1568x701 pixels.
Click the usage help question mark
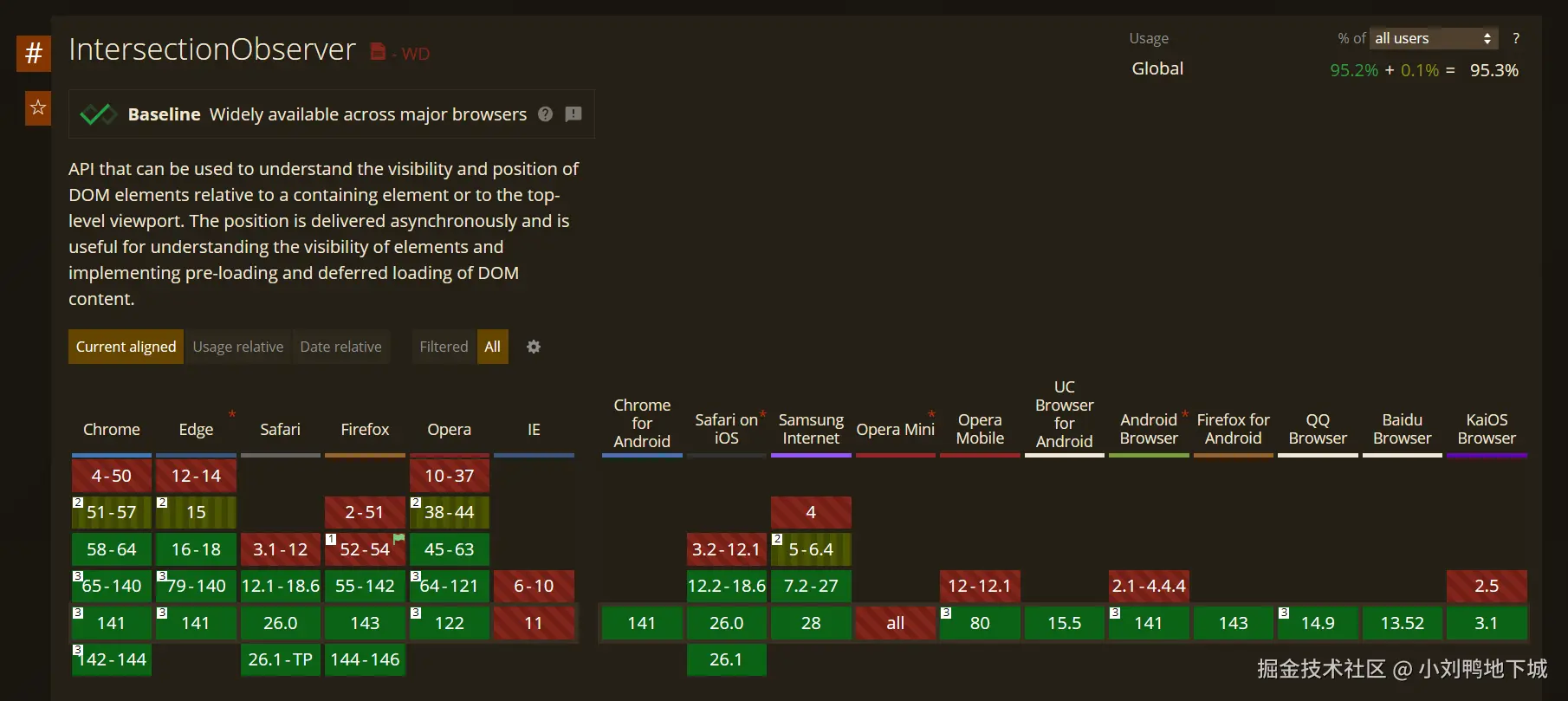click(1516, 38)
